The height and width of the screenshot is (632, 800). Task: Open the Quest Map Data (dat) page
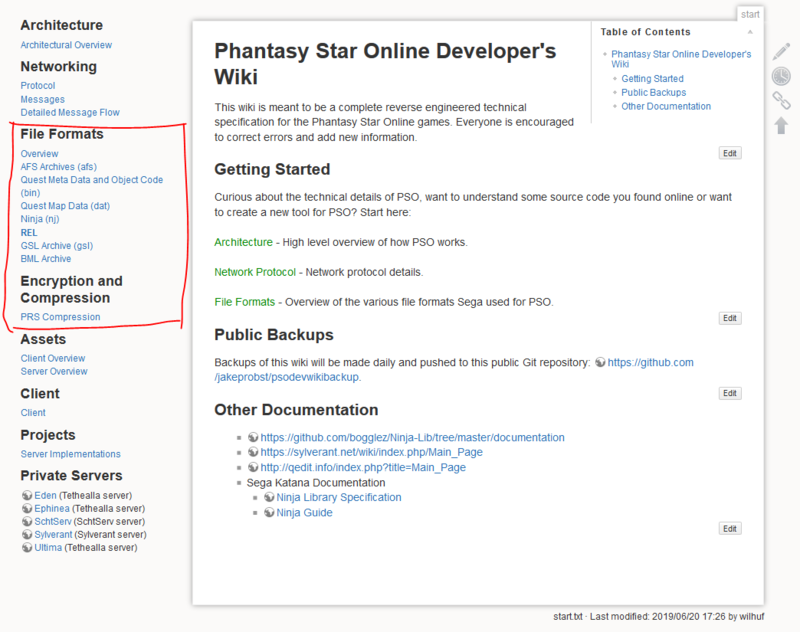pos(65,206)
